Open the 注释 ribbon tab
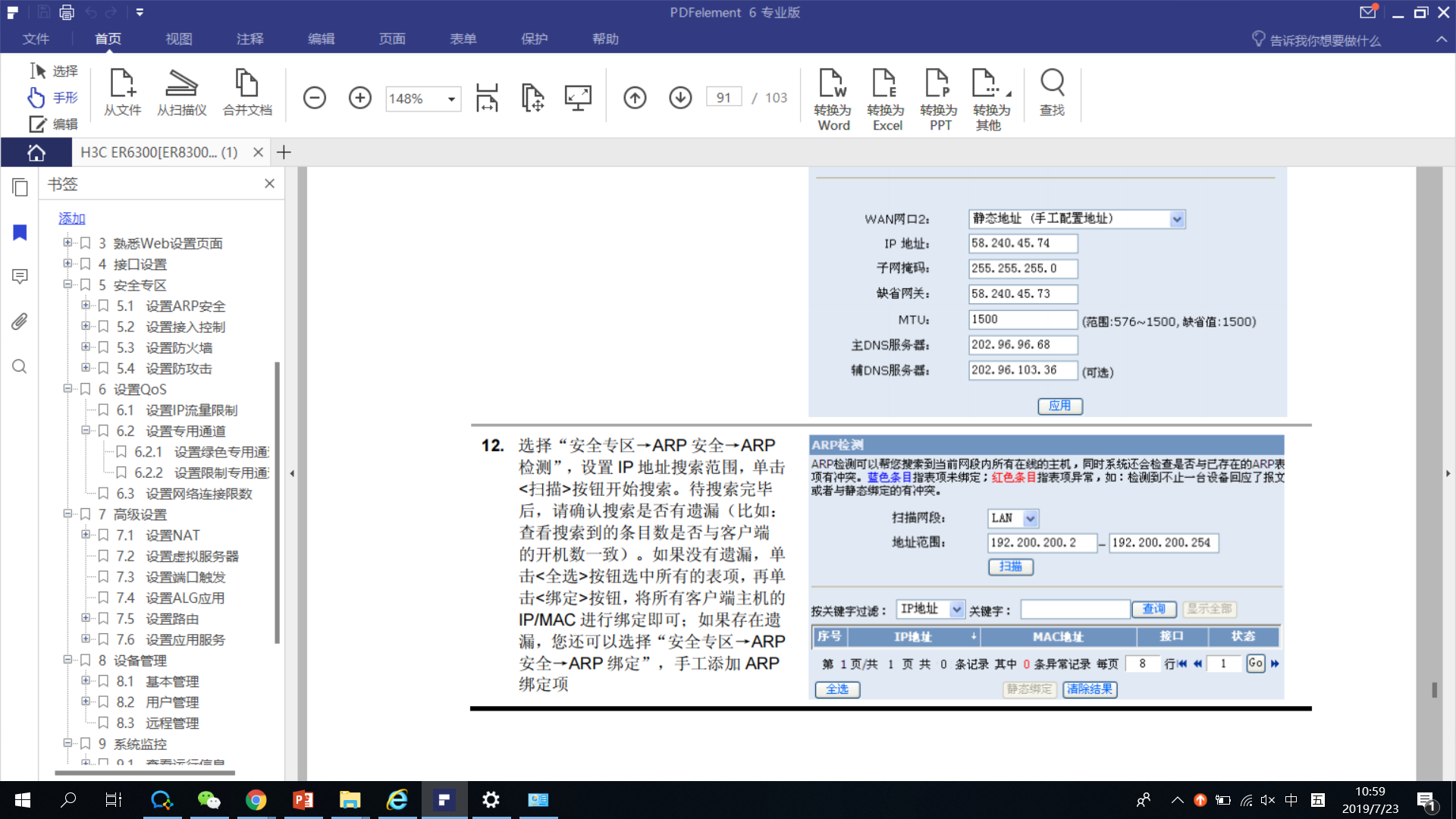The image size is (1456, 819). 249,39
